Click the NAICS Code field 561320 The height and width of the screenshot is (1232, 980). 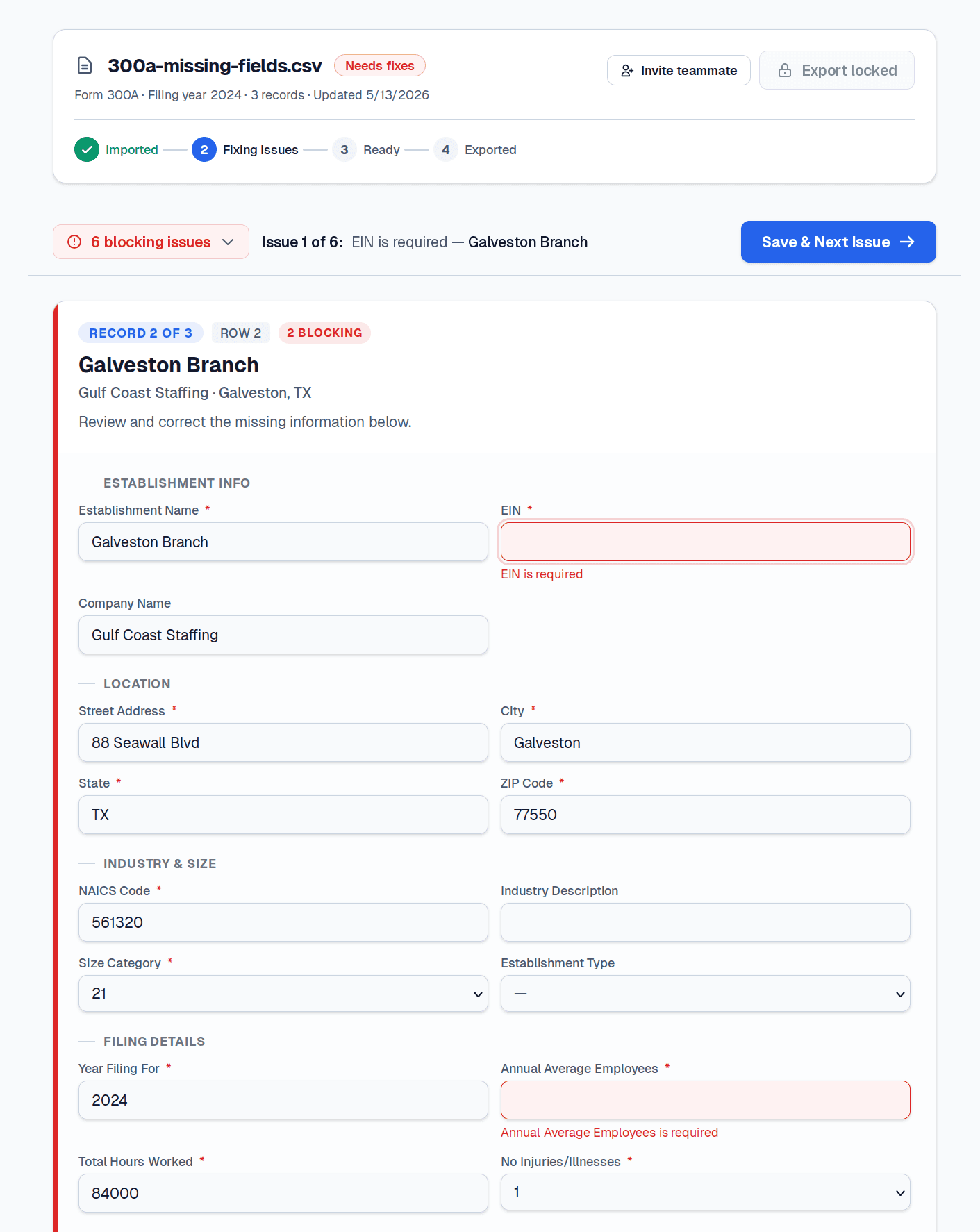click(283, 922)
